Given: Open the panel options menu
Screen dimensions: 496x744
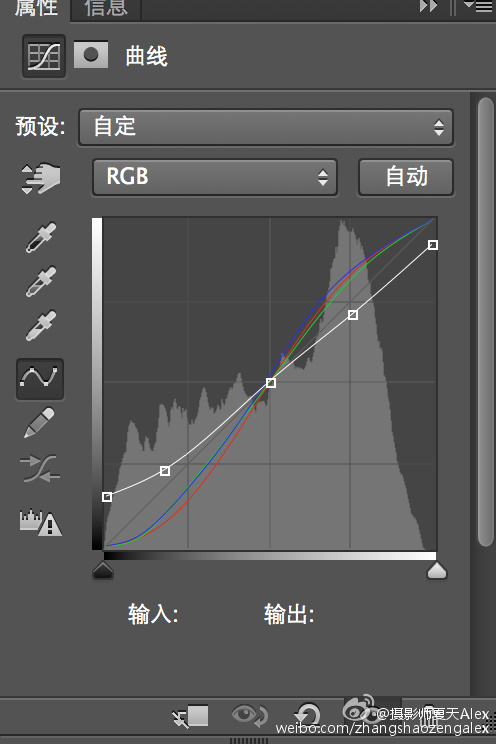Looking at the screenshot, I should [x=478, y=6].
